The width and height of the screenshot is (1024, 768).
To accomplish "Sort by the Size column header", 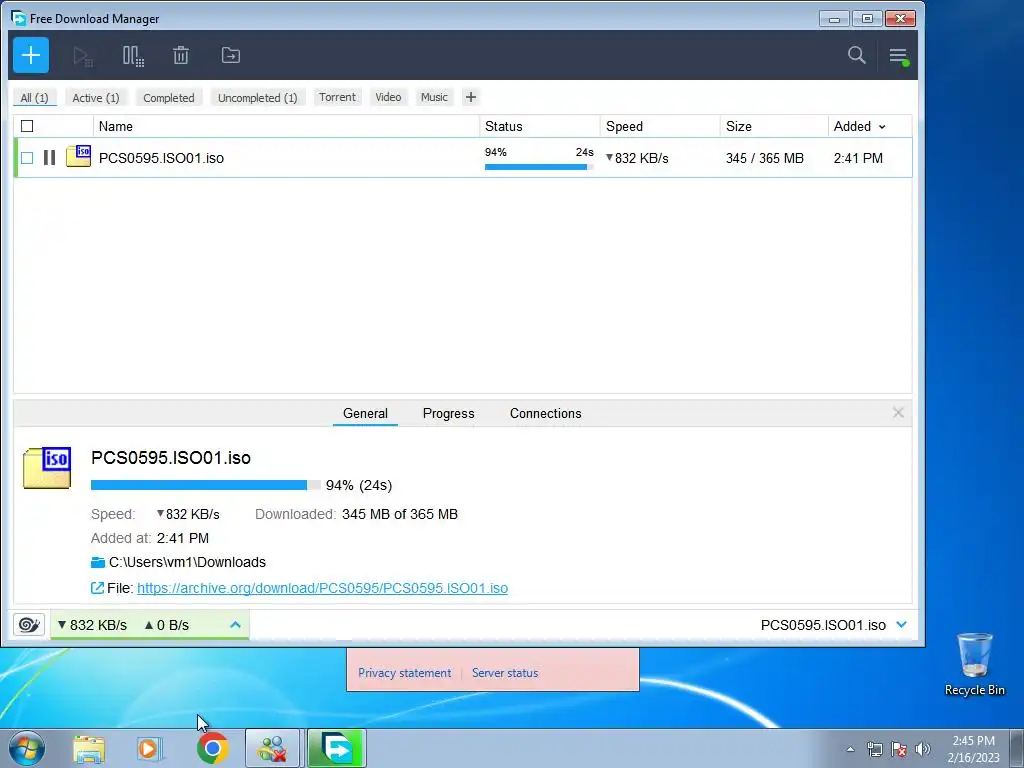I will pyautogui.click(x=774, y=126).
